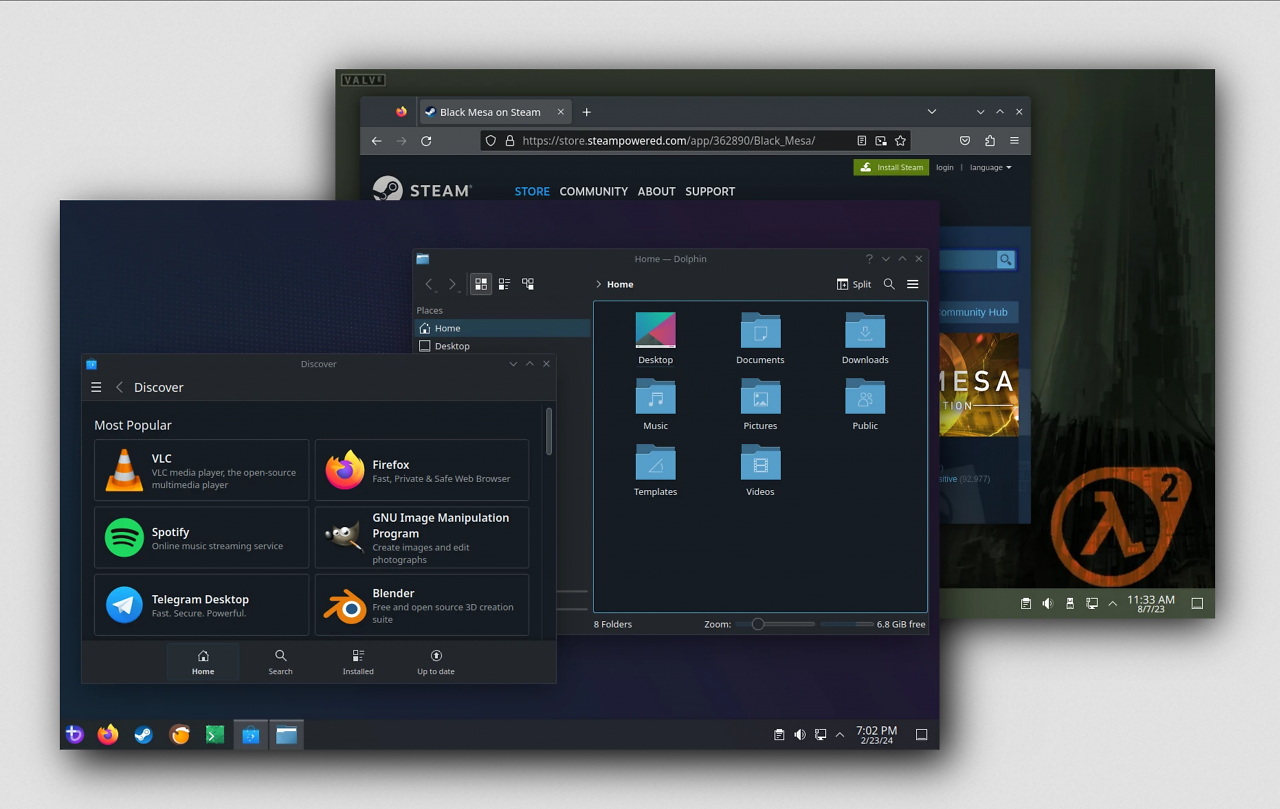Bookmark the Steam page with the star
This screenshot has height=809, width=1280.
[x=900, y=141]
